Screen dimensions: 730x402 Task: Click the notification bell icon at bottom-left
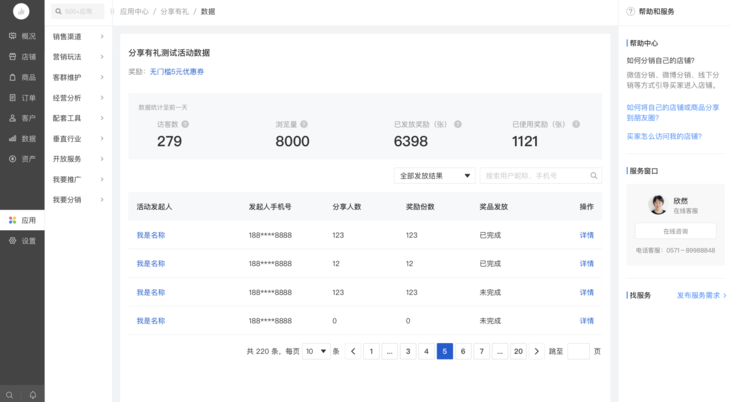point(33,395)
